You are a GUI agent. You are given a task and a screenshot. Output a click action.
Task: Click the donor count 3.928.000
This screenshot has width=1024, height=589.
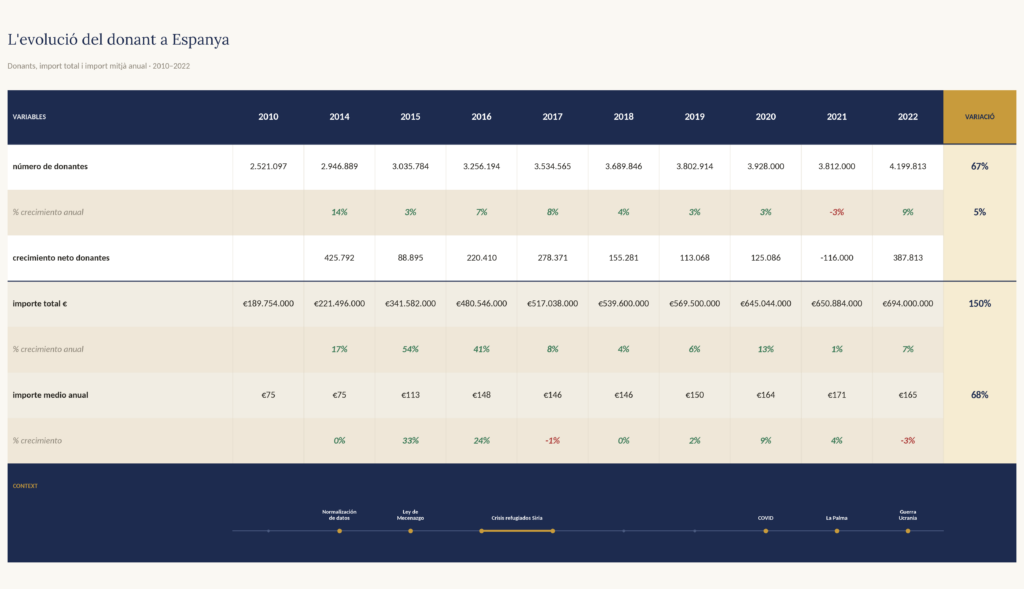[x=765, y=167]
